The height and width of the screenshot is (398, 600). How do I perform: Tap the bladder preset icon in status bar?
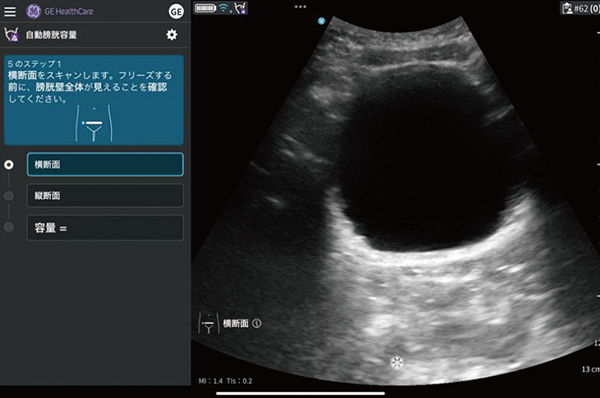241,8
